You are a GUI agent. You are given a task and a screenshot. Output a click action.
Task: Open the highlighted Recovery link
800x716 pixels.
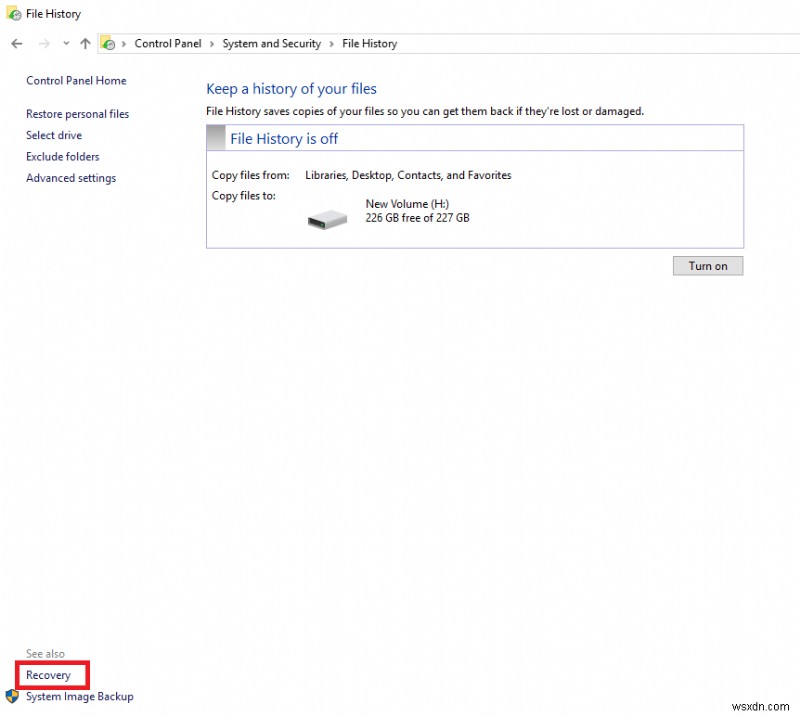pos(49,675)
